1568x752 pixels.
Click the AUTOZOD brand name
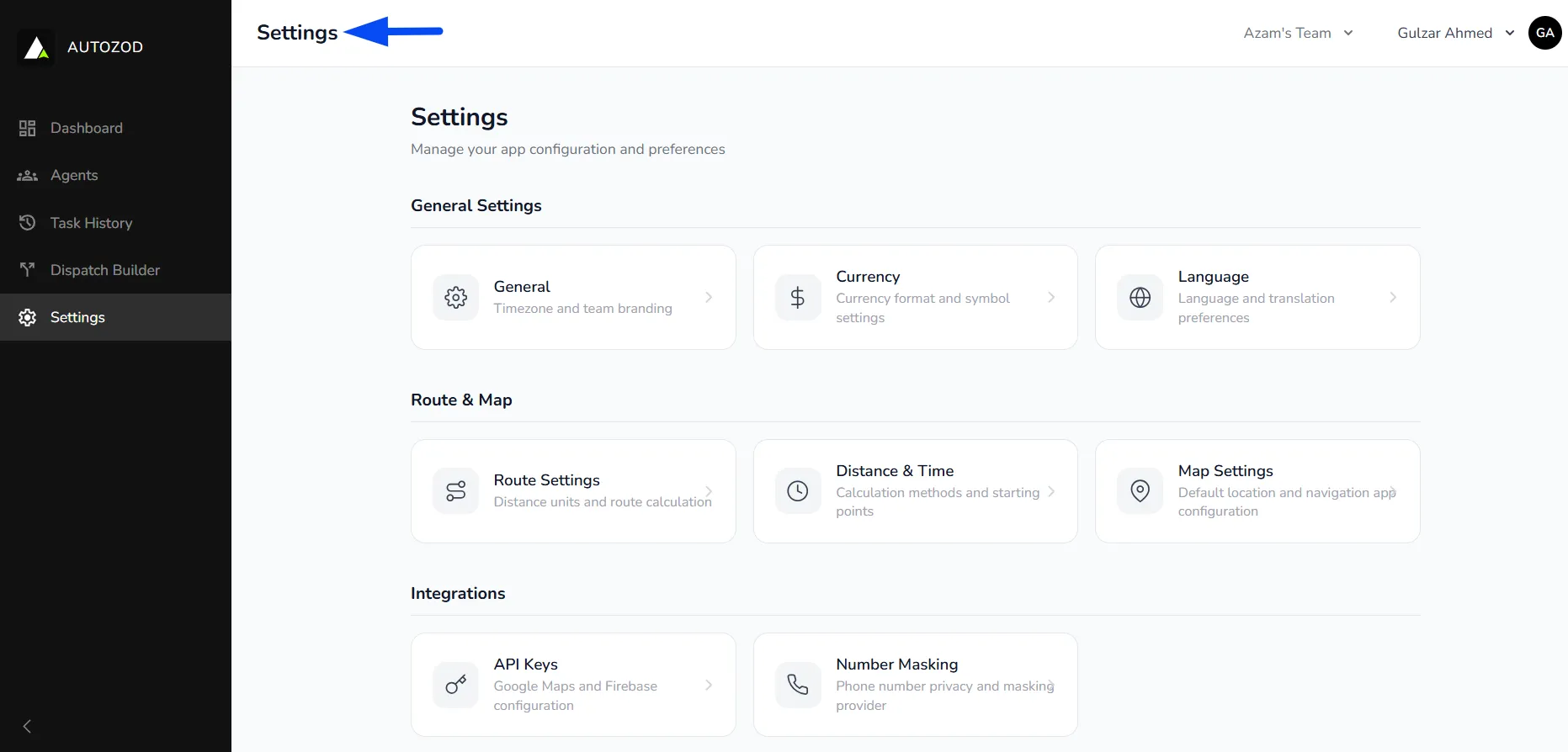pos(105,47)
